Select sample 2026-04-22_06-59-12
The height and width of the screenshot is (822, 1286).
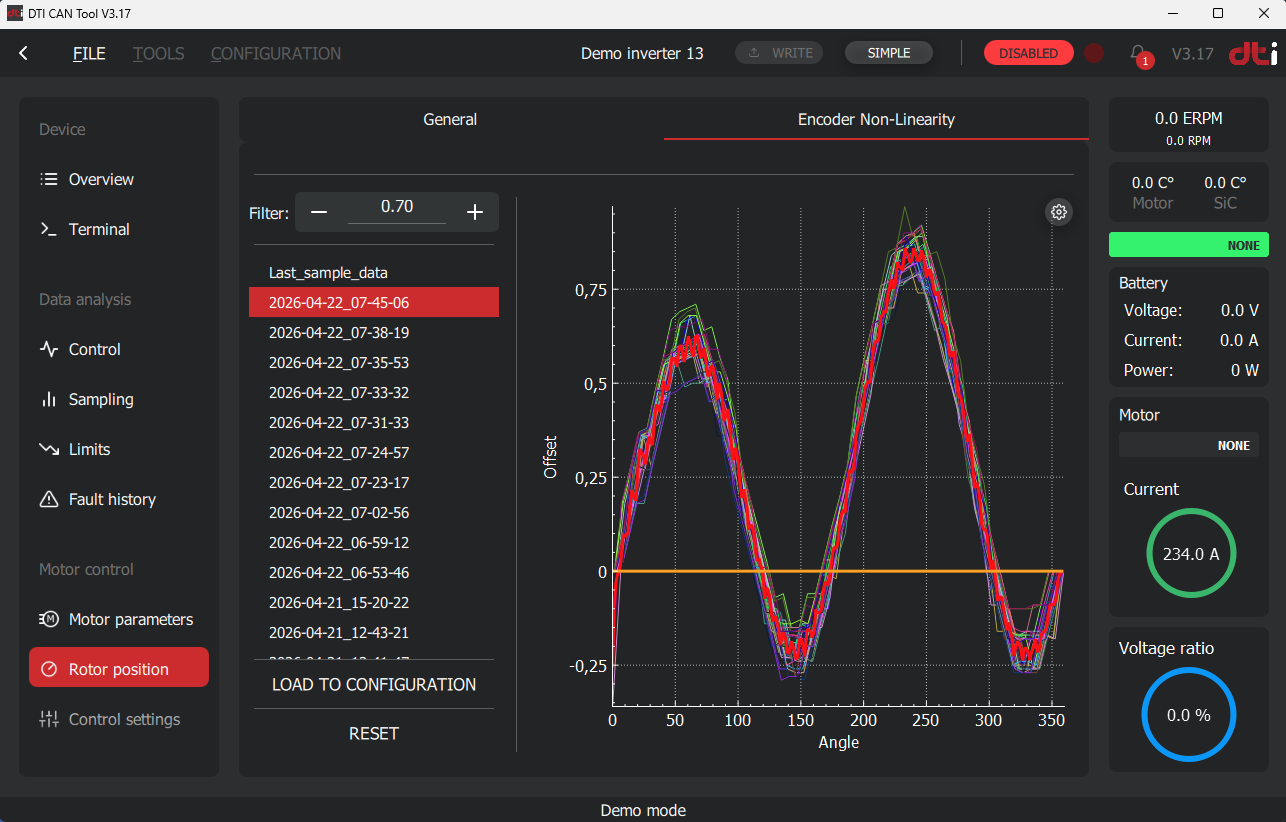coord(374,542)
